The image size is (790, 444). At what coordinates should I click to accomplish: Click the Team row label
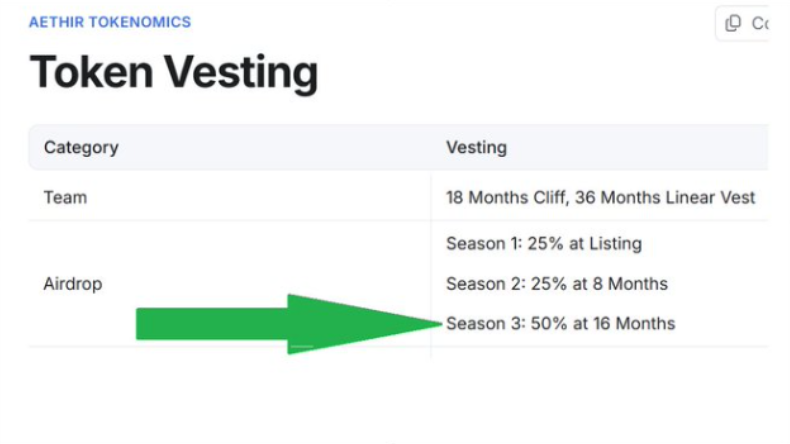[65, 197]
